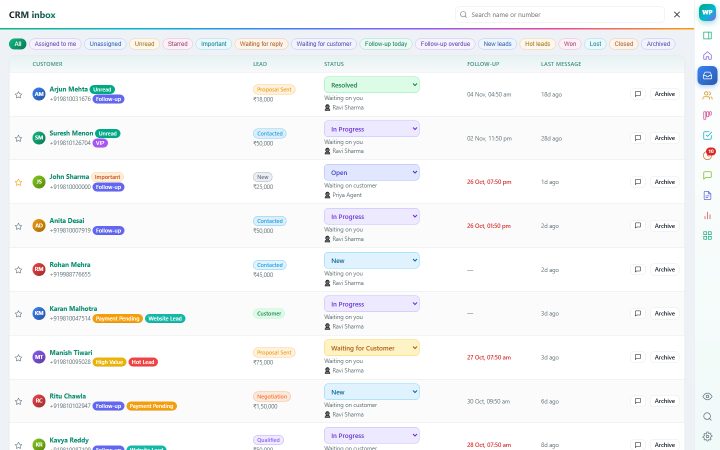Click the magnifier icon in sidebar
720x450 pixels.
pyautogui.click(x=707, y=416)
